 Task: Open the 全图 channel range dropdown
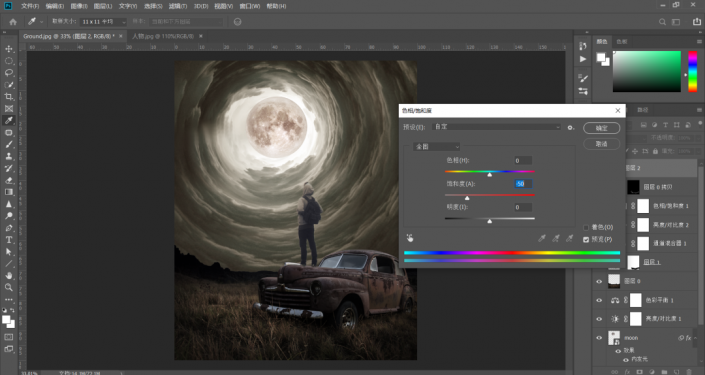[437, 147]
